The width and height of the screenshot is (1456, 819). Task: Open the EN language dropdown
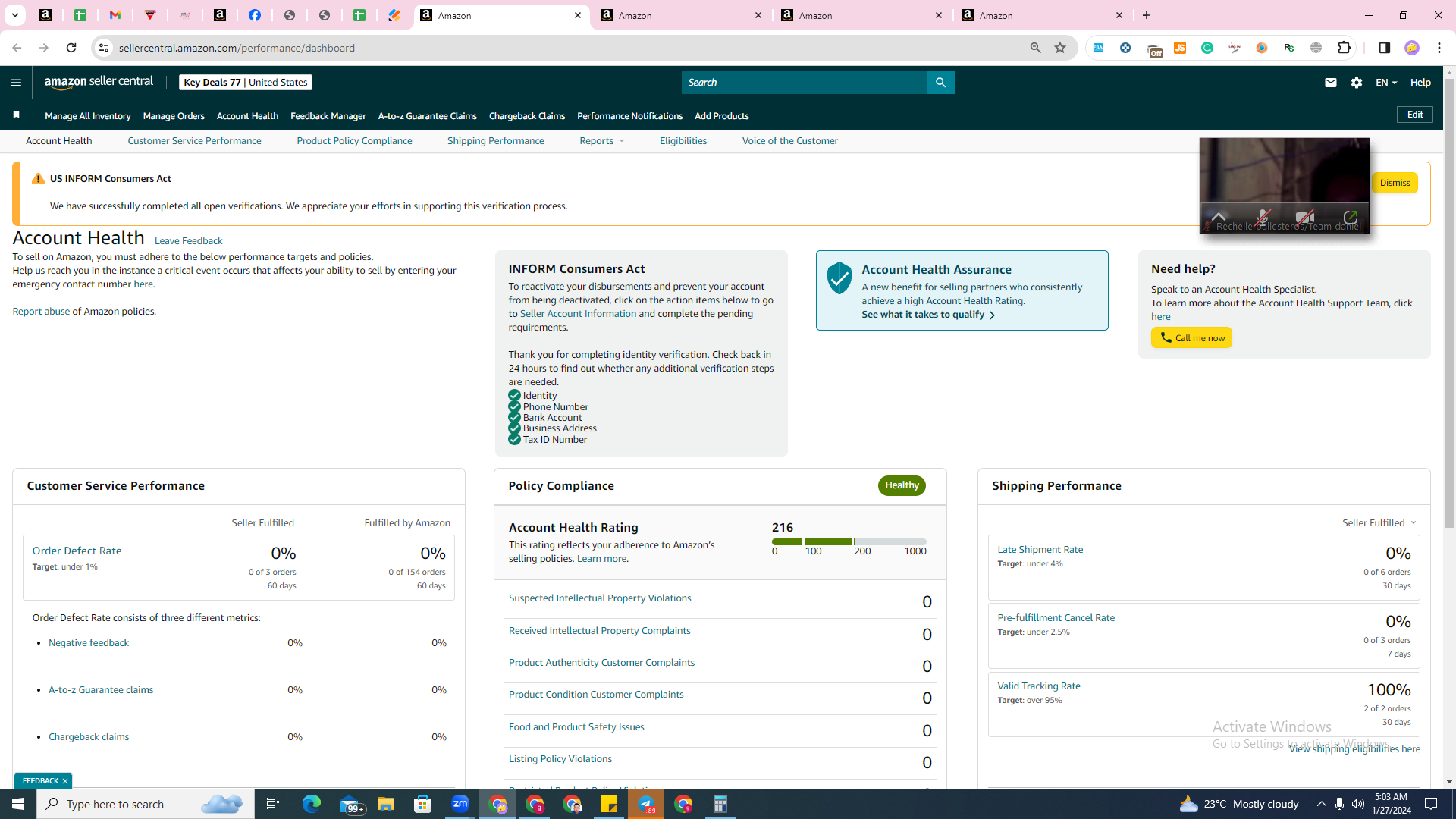[x=1386, y=83]
